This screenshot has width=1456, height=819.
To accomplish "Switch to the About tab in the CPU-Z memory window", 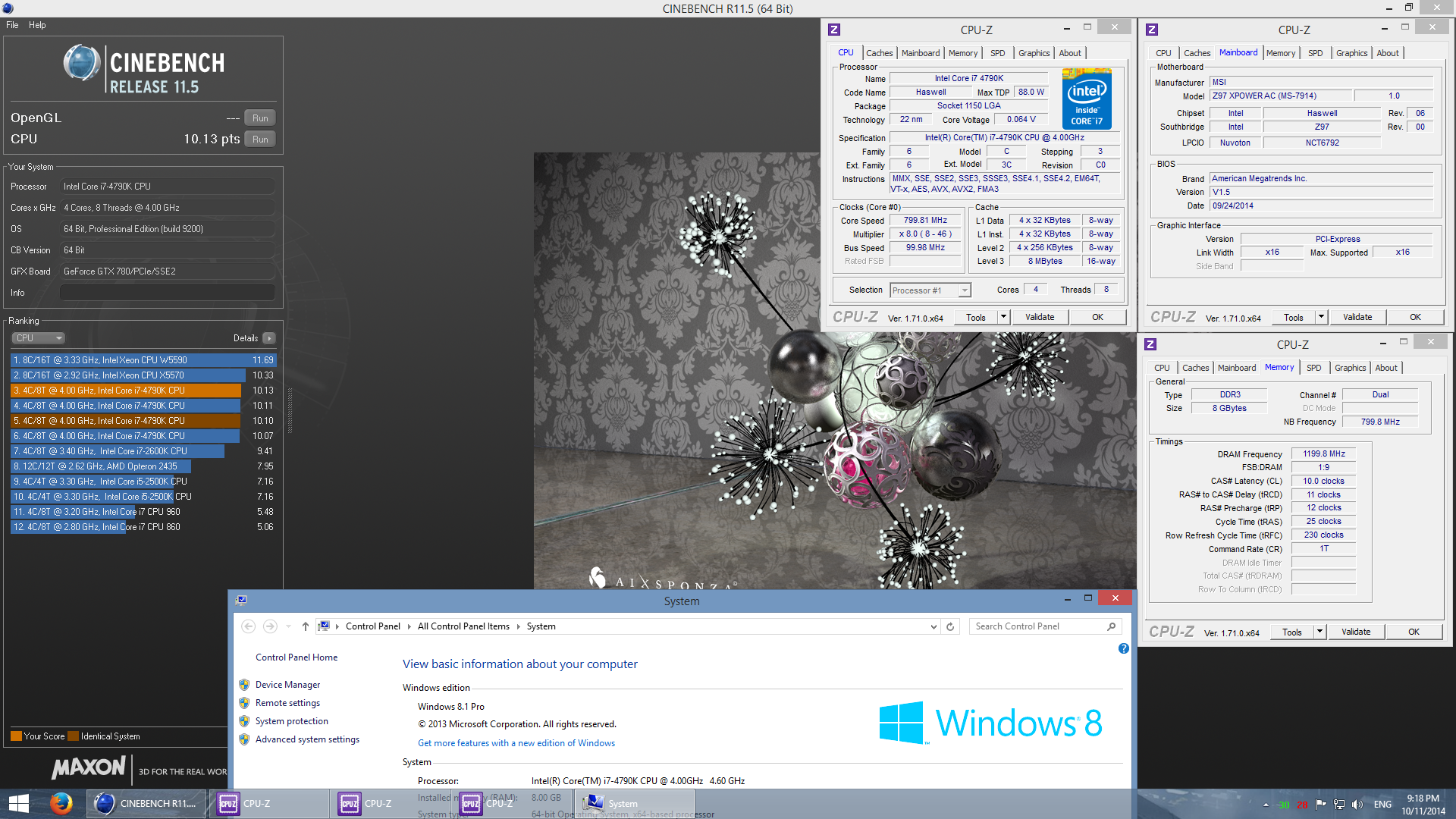I will pyautogui.click(x=1386, y=368).
